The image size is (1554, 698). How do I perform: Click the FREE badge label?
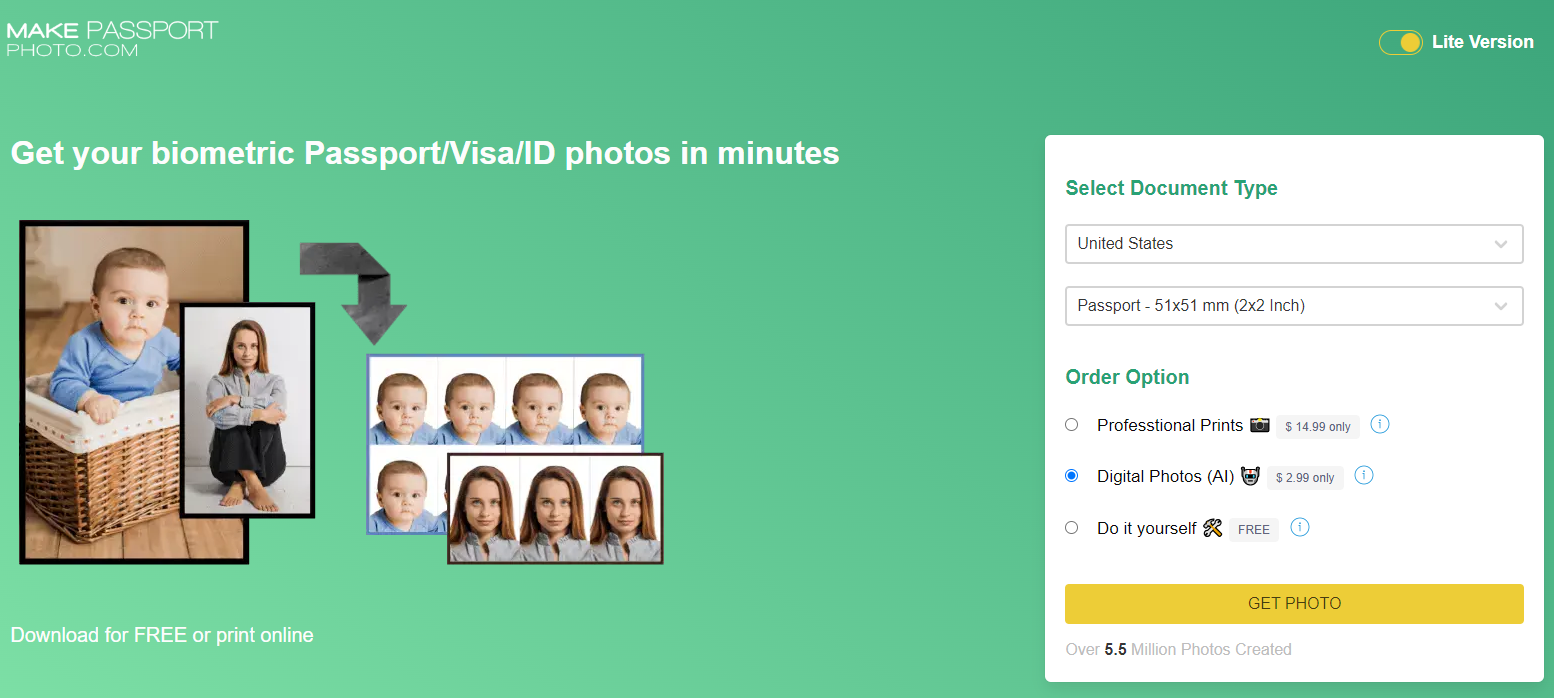(x=1254, y=530)
